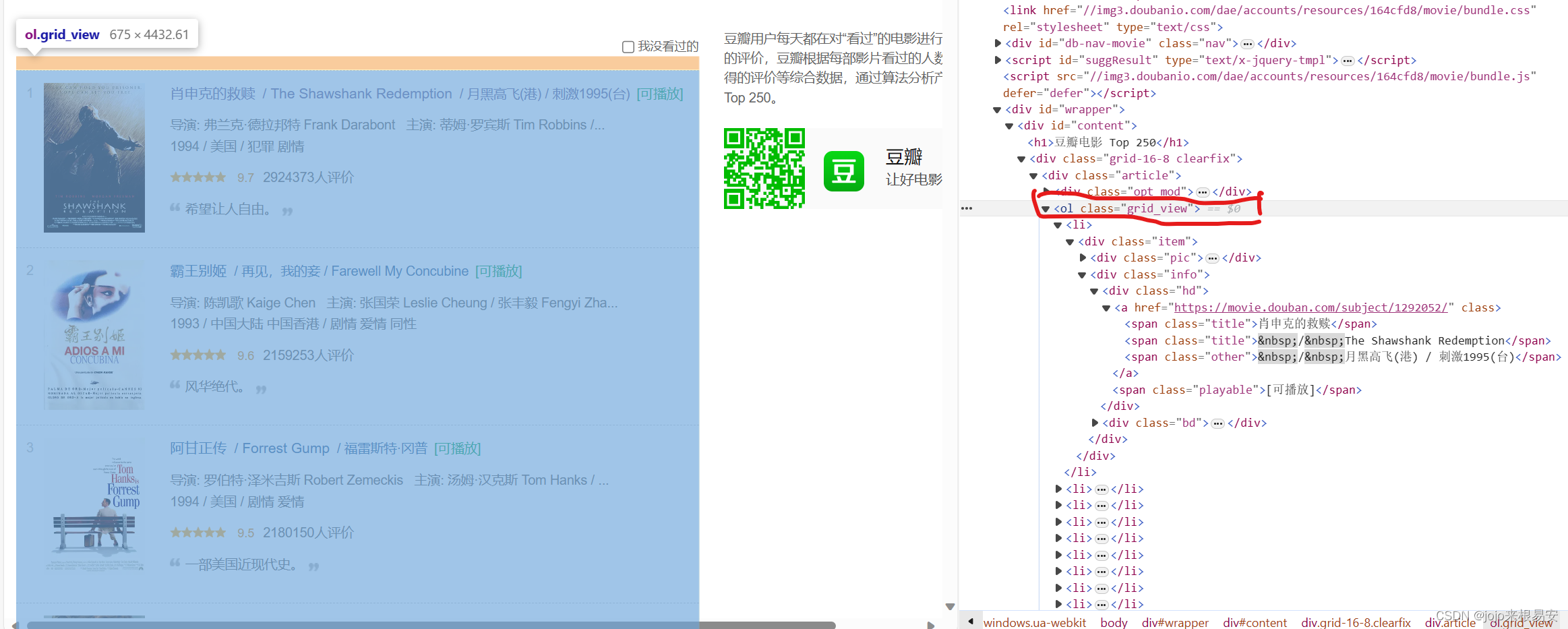Image resolution: width=1568 pixels, height=629 pixels.
Task: Click the opening quote mark before 一部美国近现代史
Action: pos(175,562)
